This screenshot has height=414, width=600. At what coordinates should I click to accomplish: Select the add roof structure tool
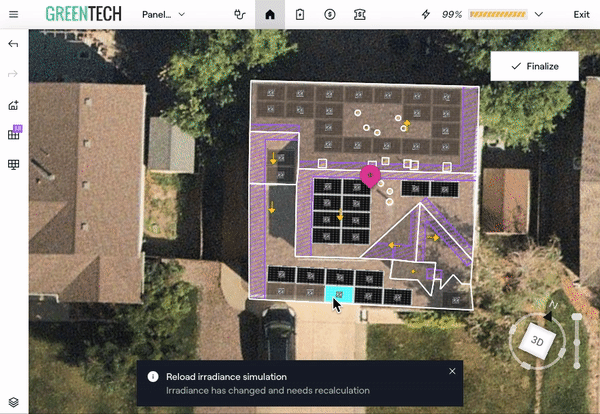tap(13, 104)
